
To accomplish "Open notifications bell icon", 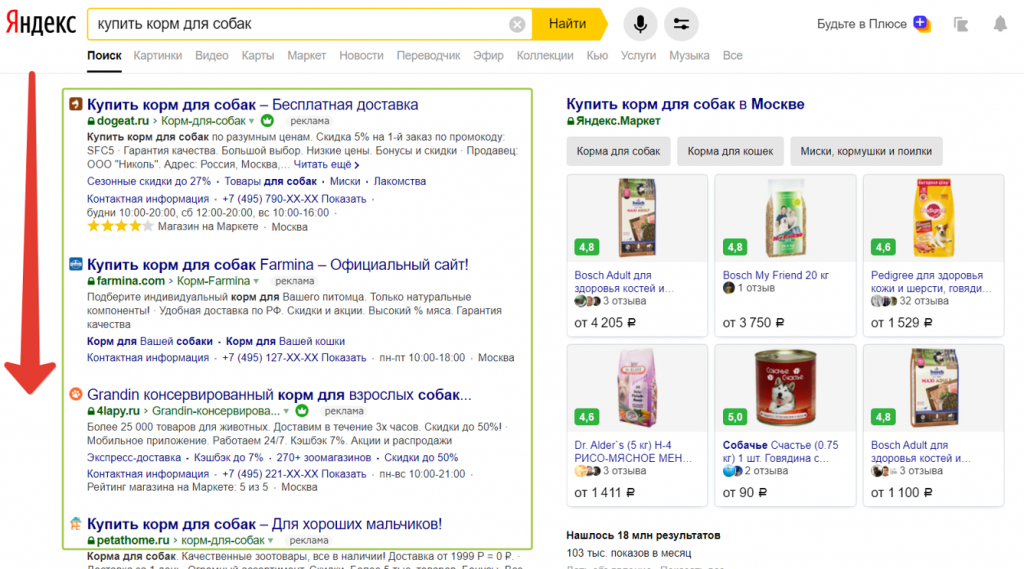I will [x=1000, y=24].
